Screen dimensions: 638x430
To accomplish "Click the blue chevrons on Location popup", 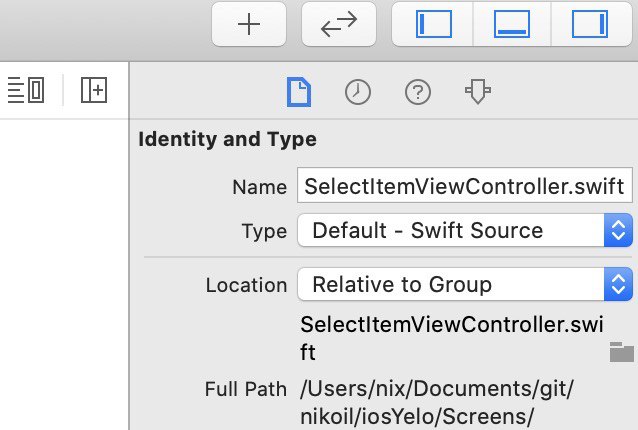I will click(618, 284).
